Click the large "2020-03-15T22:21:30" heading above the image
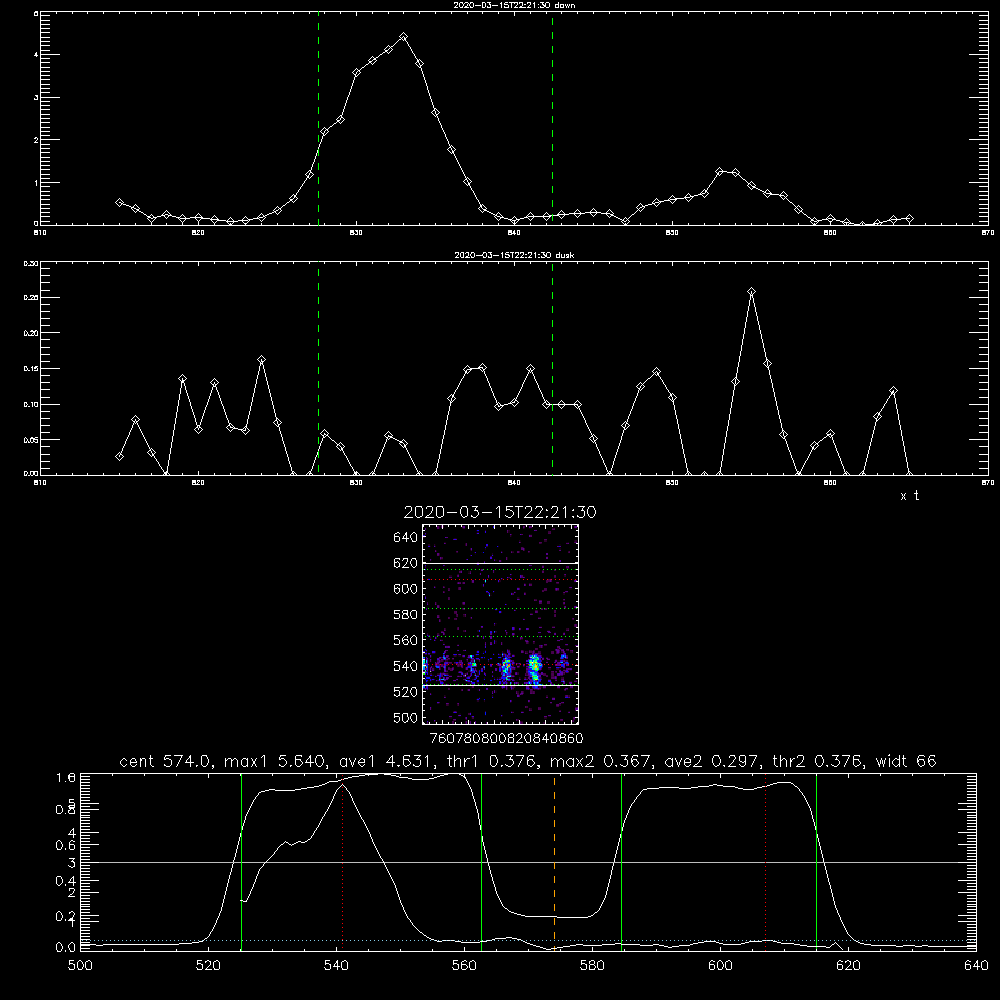Screen dimensions: 1000x1000 [500, 512]
